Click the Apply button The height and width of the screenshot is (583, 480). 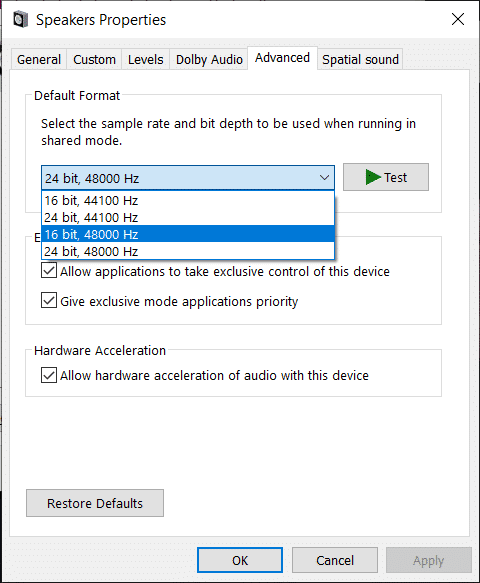(429, 560)
